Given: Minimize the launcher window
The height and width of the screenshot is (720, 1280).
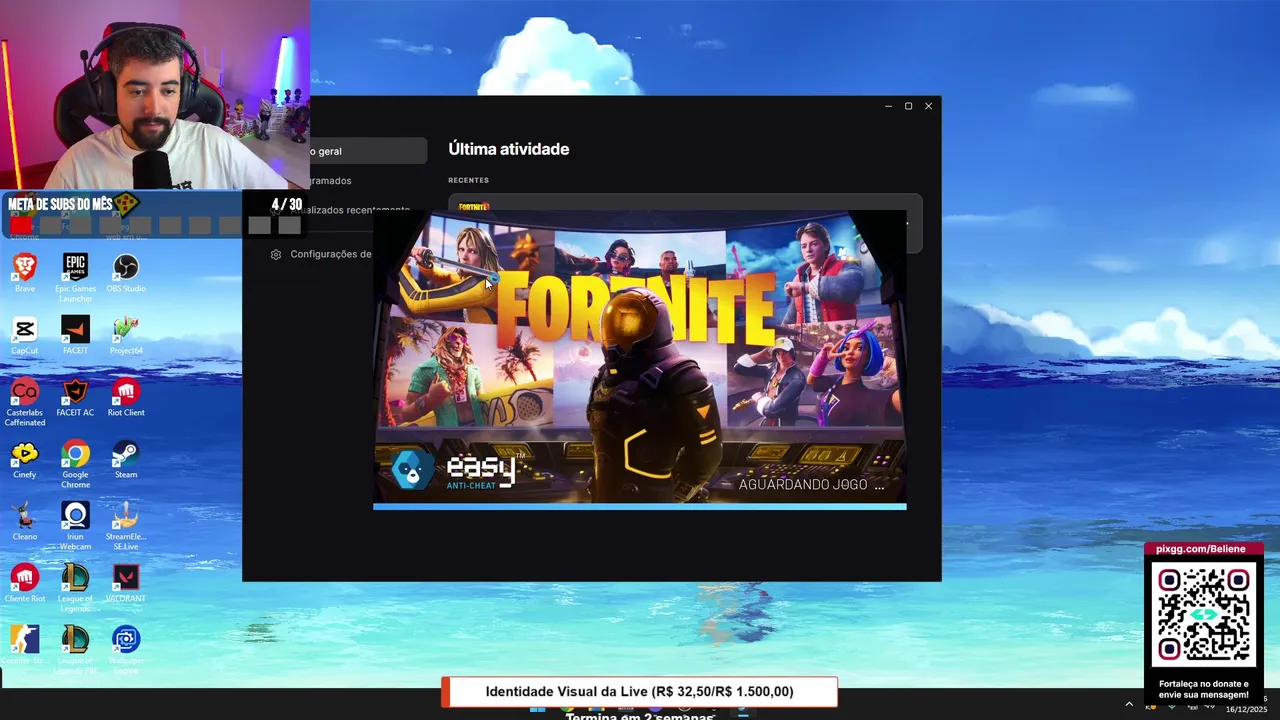Looking at the screenshot, I should click(x=888, y=106).
